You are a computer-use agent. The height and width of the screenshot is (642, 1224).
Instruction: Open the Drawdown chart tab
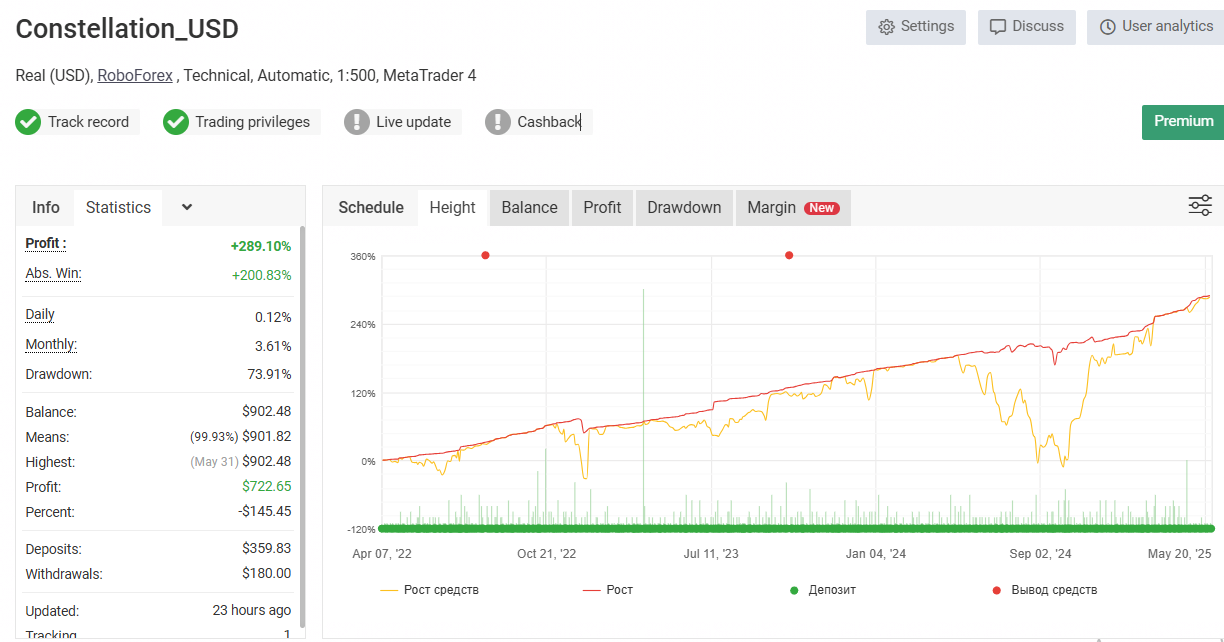pos(684,207)
